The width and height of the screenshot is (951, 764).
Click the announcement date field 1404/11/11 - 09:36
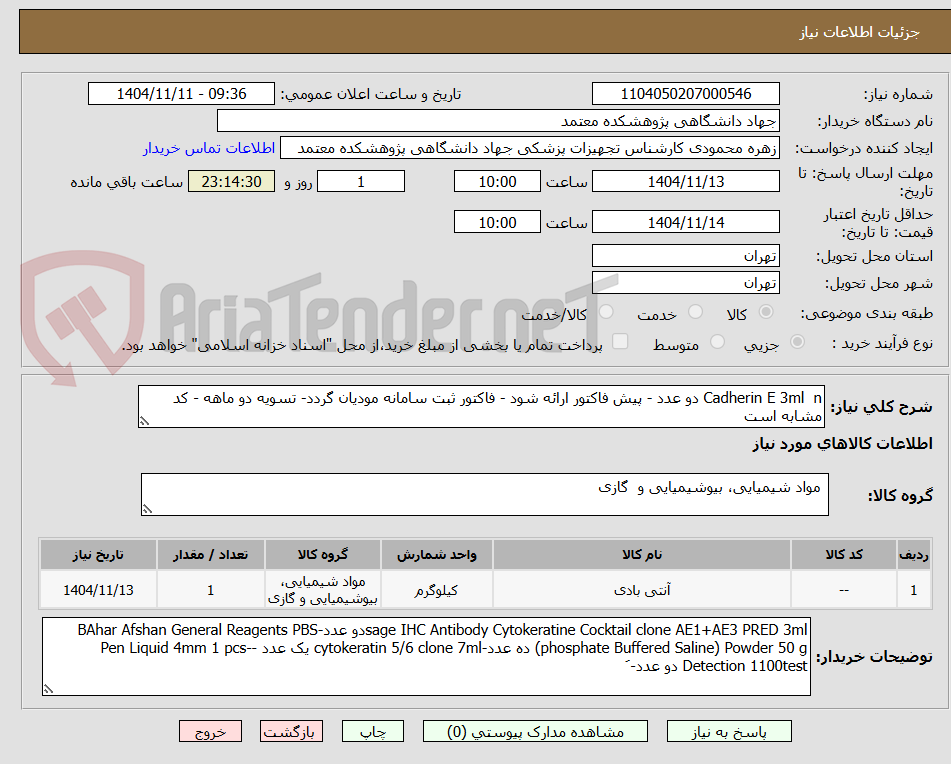(x=181, y=94)
